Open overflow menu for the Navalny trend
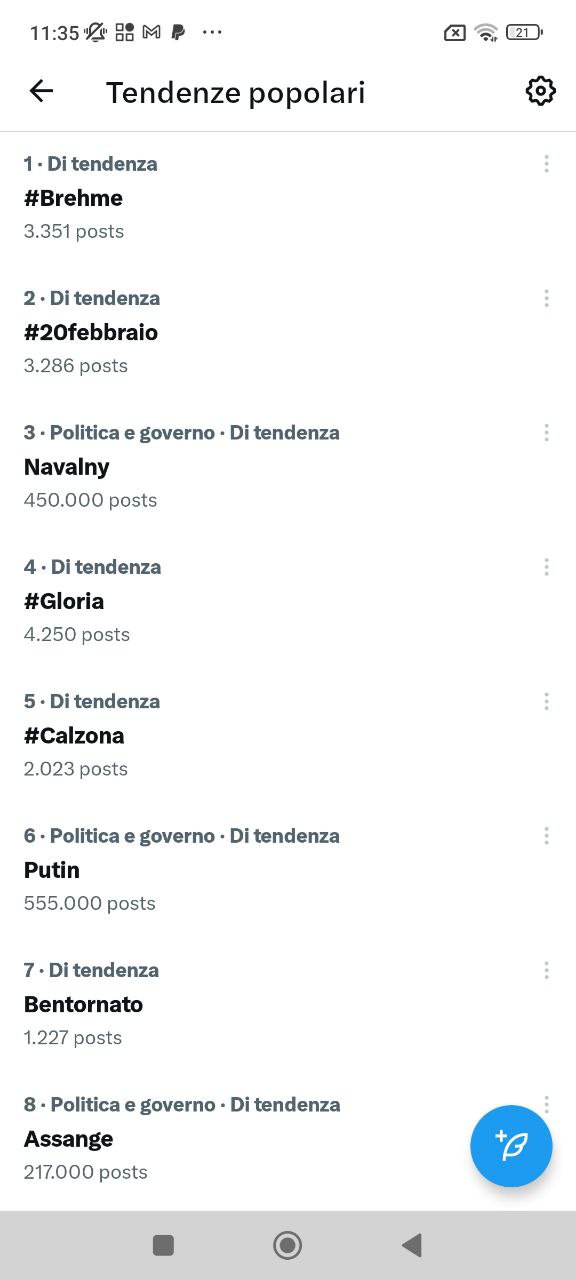 [x=546, y=432]
